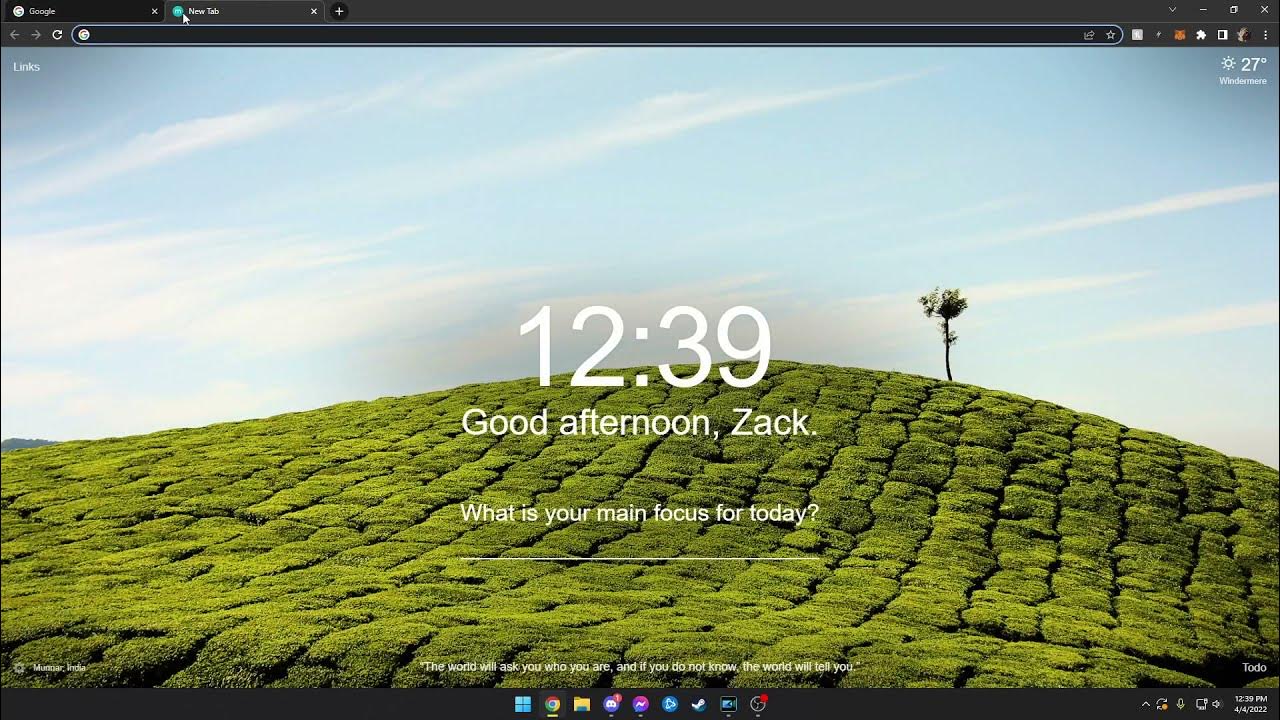This screenshot has width=1280, height=720.
Task: Switch to the Google tab
Action: pos(84,11)
